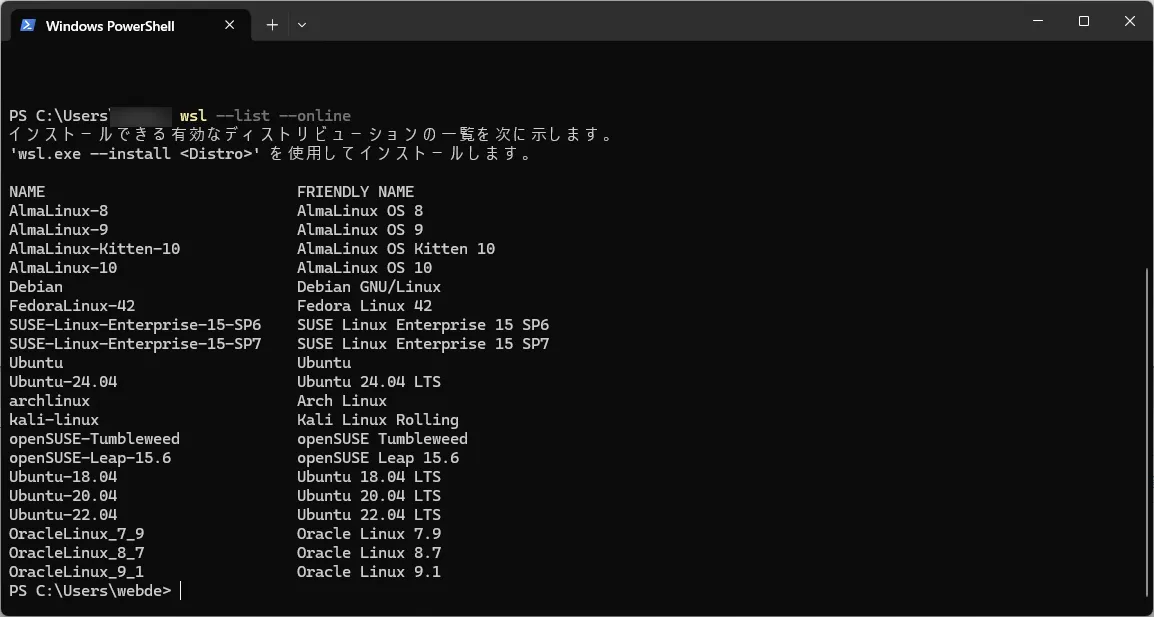The width and height of the screenshot is (1154, 617).
Task: Click 'Debian GNU/Linux' friendly name
Action: (369, 287)
